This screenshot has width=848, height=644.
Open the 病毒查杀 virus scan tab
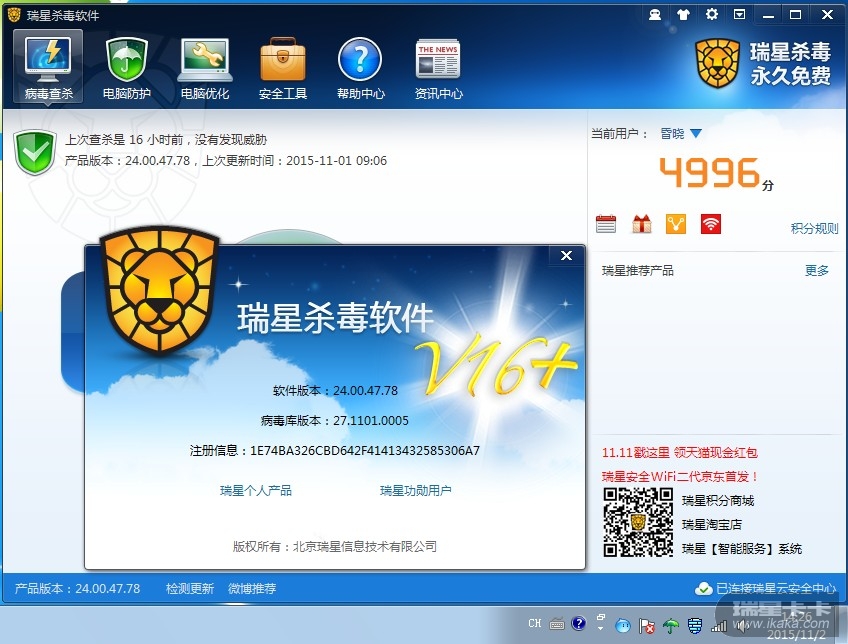[x=48, y=67]
